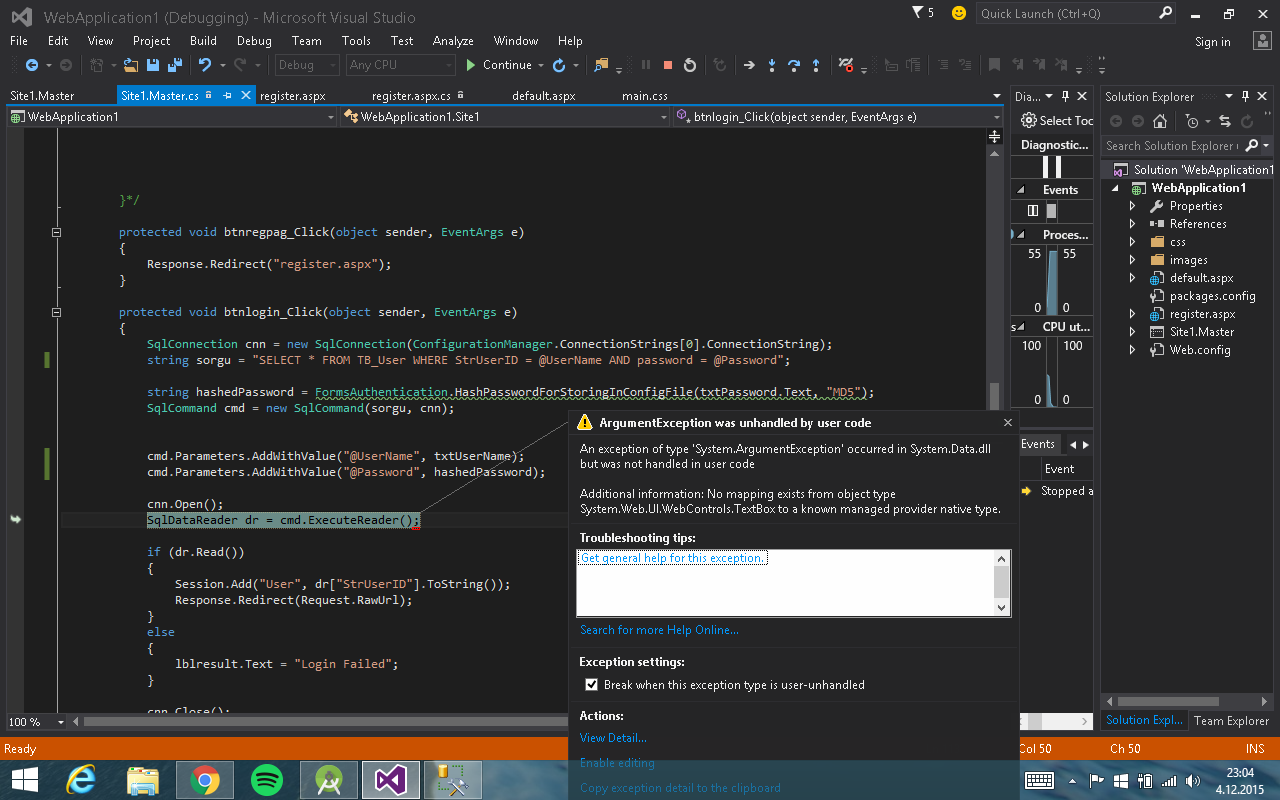Image resolution: width=1280 pixels, height=800 pixels.
Task: Open the Analyze menu
Action: (x=453, y=41)
